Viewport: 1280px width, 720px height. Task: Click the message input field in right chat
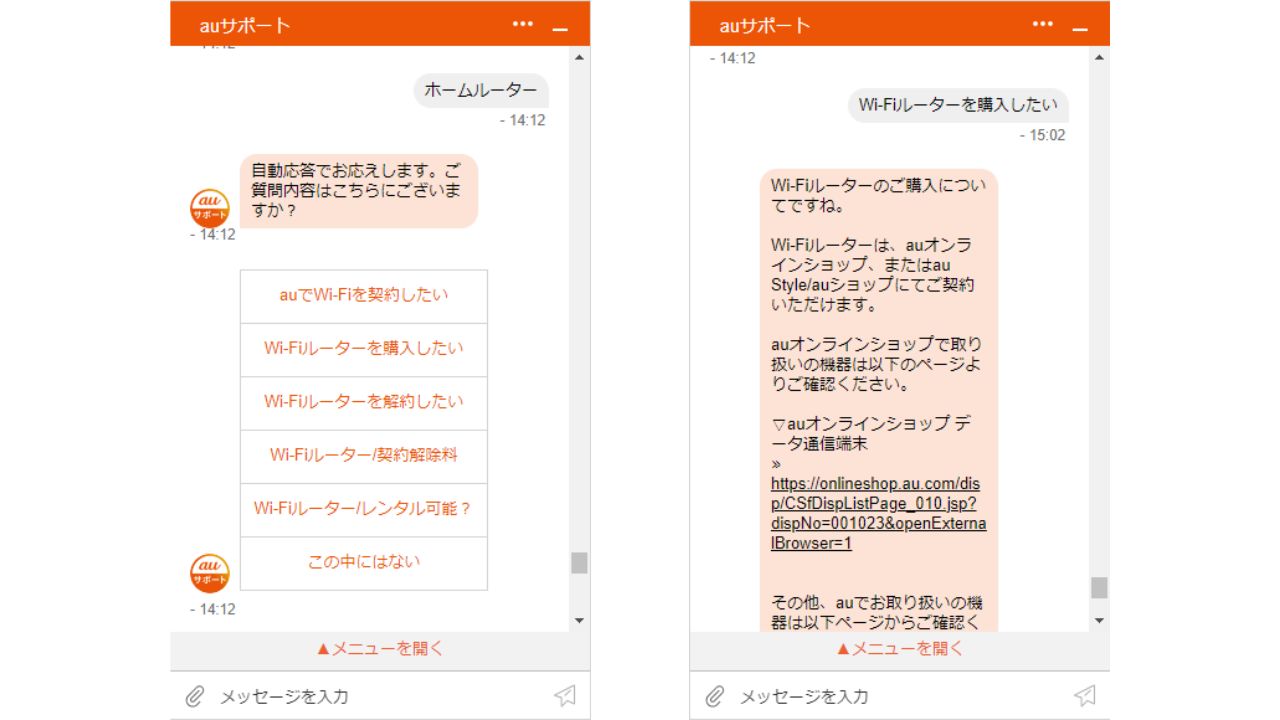[x=900, y=696]
